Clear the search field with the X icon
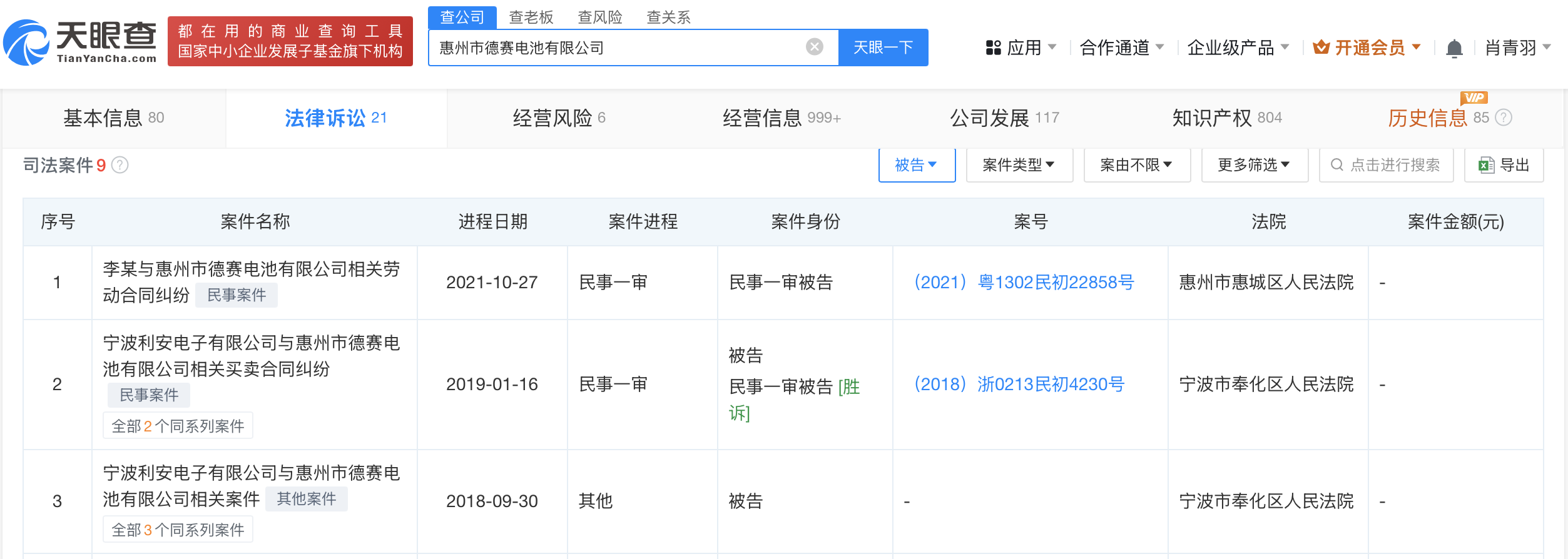Viewport: 1568px width, 559px height. pos(814,47)
